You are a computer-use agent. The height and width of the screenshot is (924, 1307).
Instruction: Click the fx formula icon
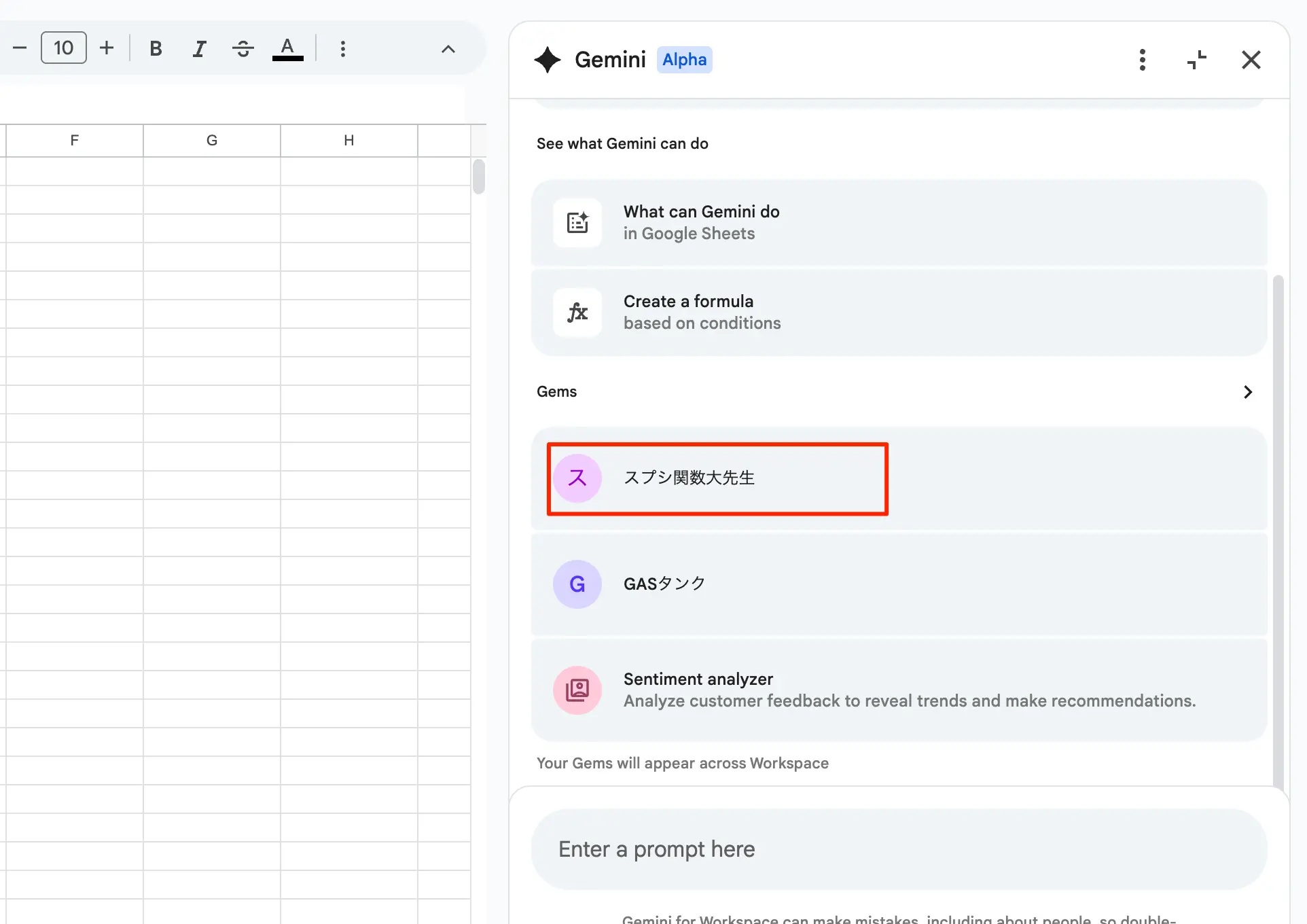(577, 313)
